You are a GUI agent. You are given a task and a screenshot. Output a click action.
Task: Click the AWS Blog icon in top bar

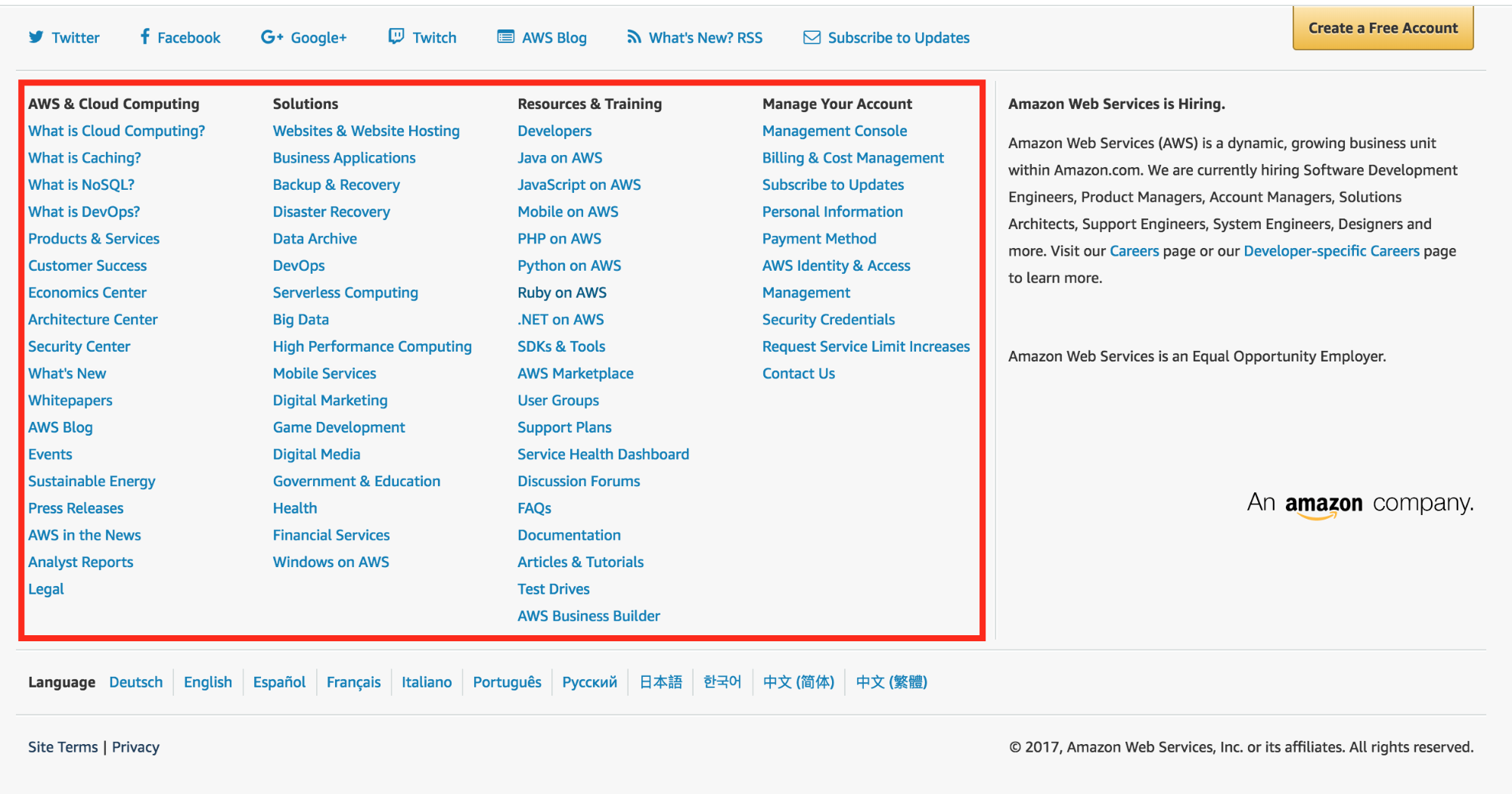pos(505,36)
